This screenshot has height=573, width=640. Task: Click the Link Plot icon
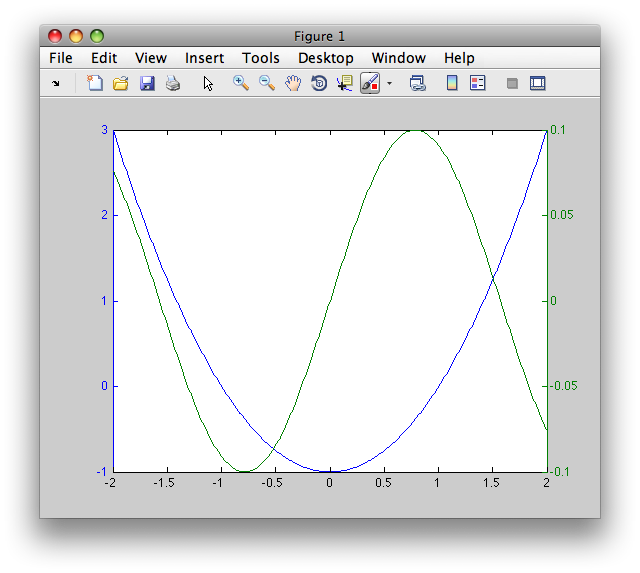(418, 83)
